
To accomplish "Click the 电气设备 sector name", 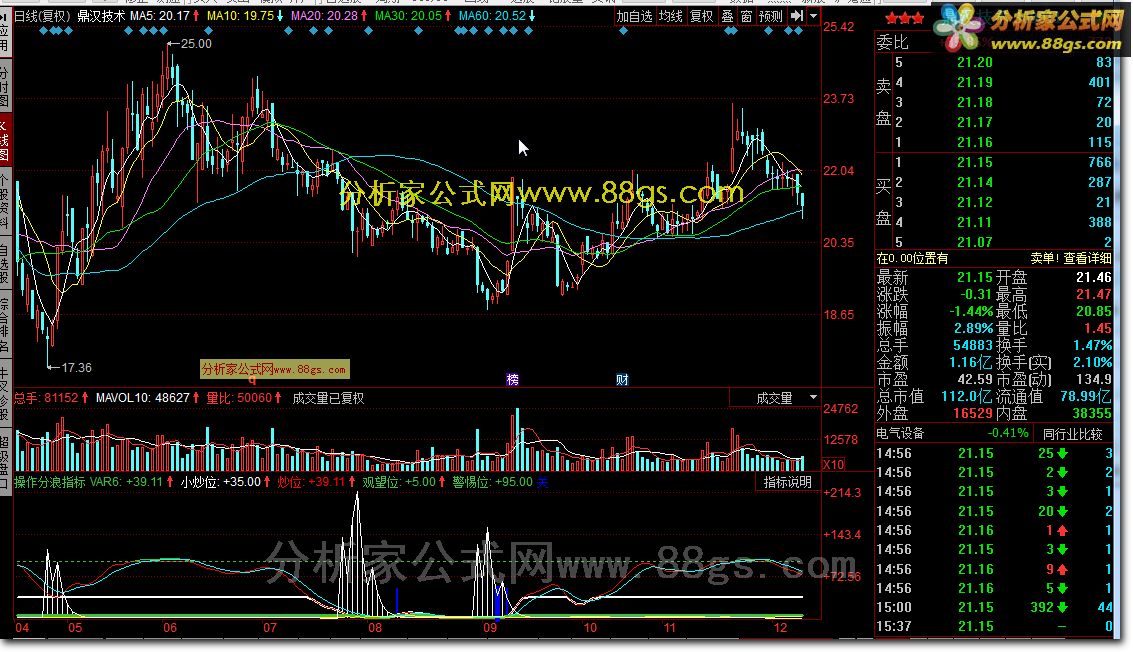I will [x=900, y=433].
